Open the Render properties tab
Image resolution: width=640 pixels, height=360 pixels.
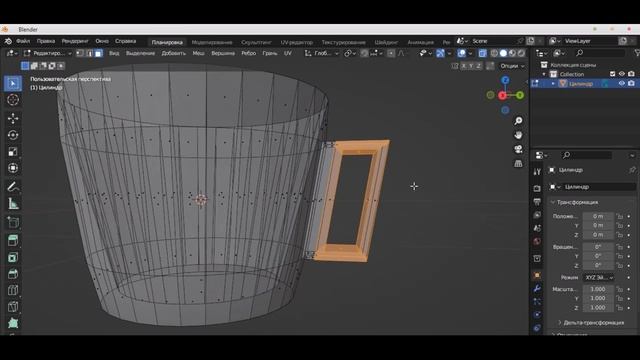coord(537,188)
